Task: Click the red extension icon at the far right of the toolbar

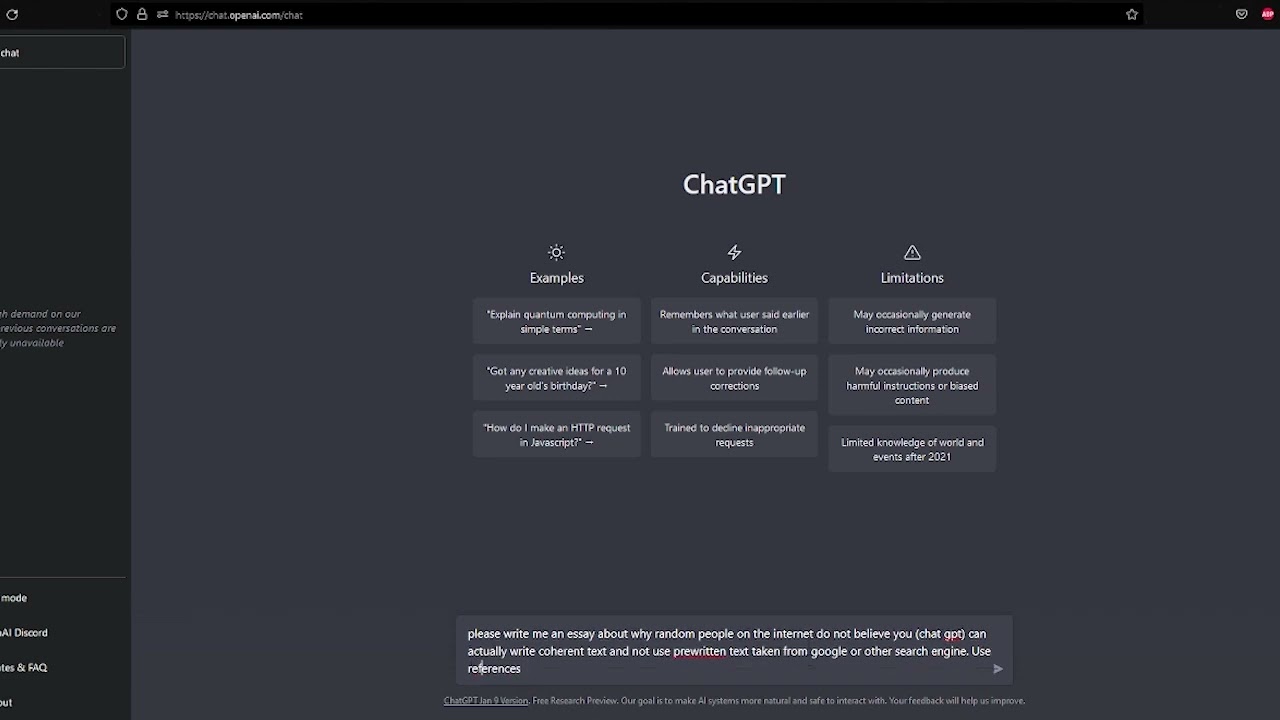Action: click(1268, 15)
